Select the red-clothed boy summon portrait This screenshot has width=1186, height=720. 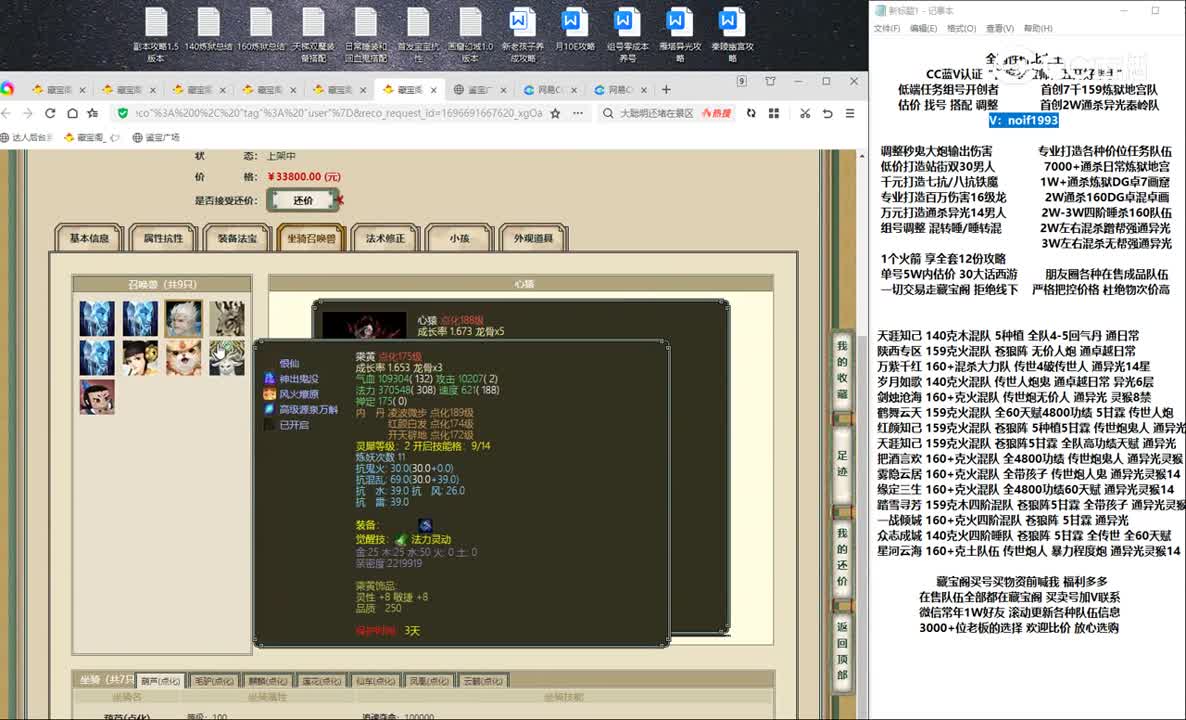pyautogui.click(x=97, y=397)
